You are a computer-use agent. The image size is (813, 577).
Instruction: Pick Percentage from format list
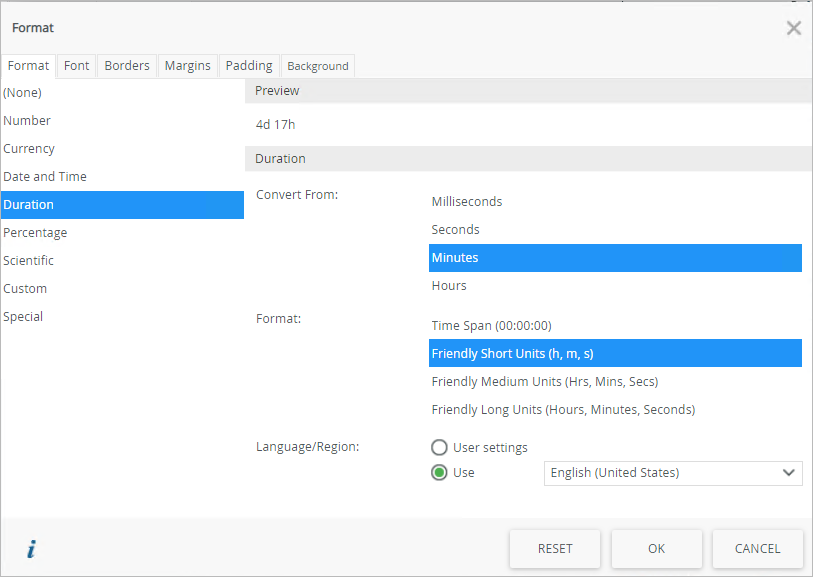coord(35,233)
